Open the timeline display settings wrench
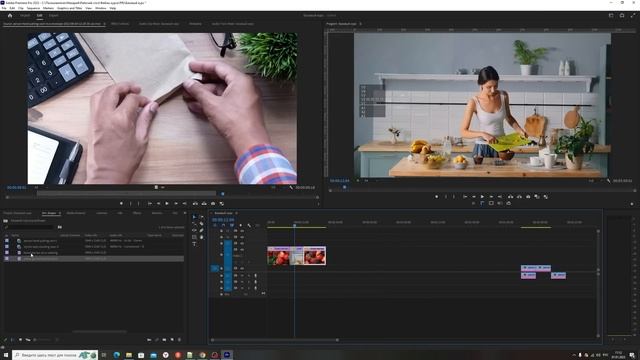 [x=249, y=225]
